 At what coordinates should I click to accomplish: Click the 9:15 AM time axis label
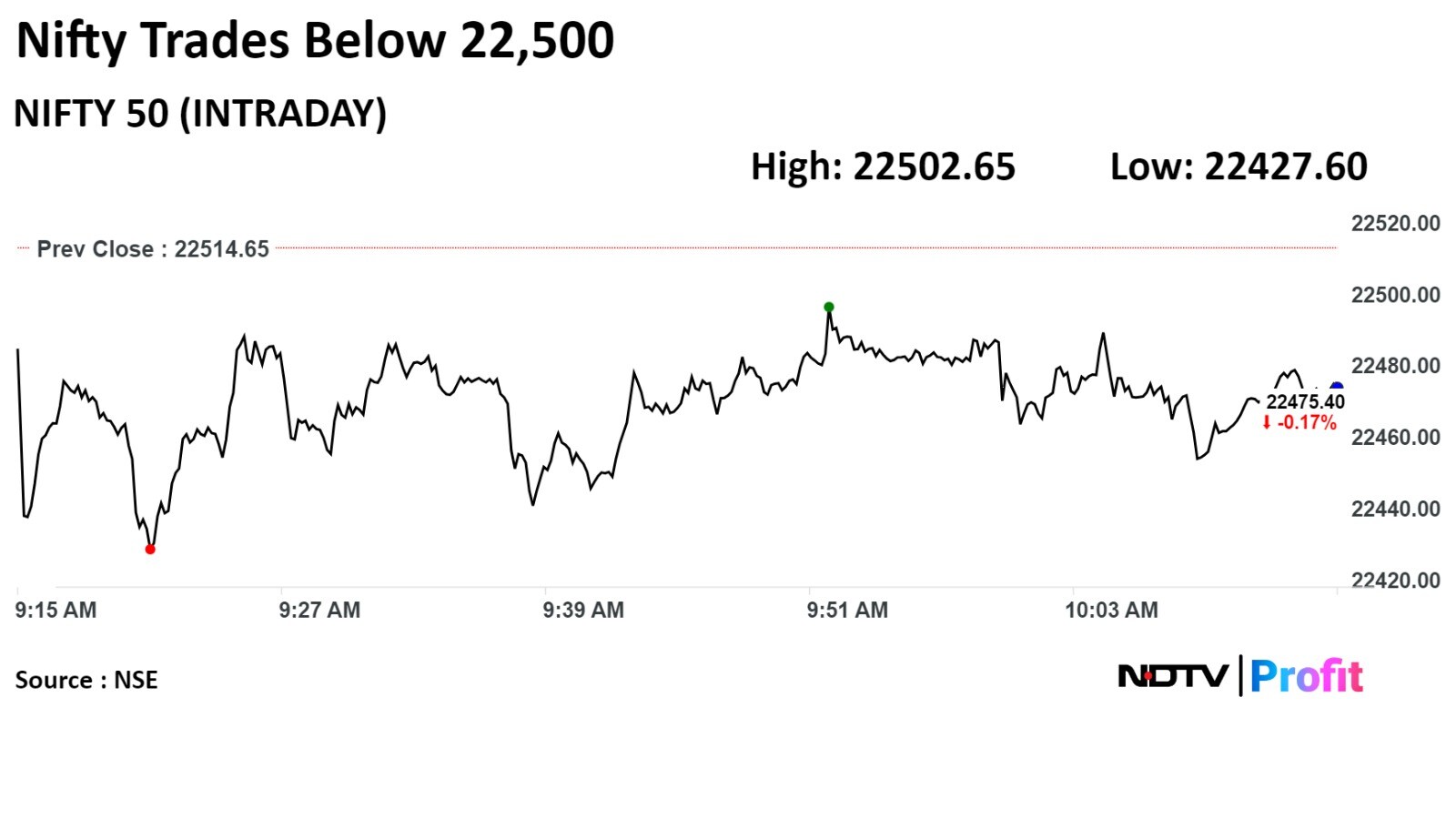coord(56,610)
